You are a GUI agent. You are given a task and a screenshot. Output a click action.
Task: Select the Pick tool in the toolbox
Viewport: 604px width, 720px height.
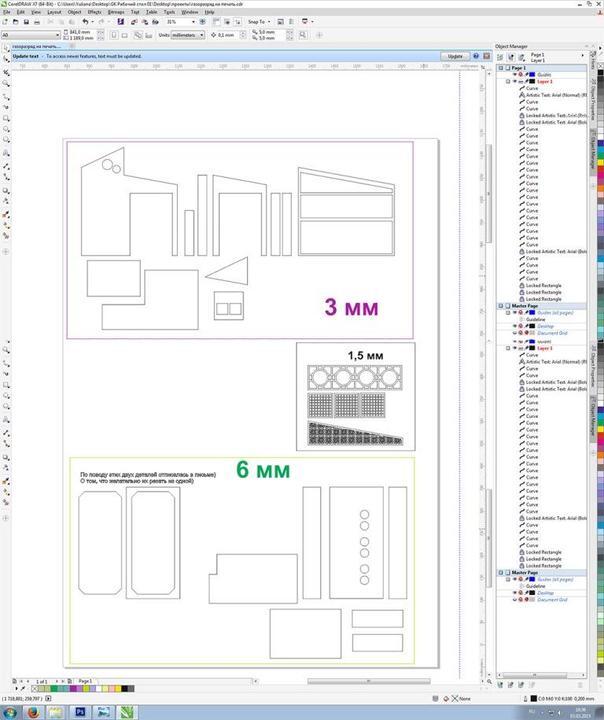[6, 70]
